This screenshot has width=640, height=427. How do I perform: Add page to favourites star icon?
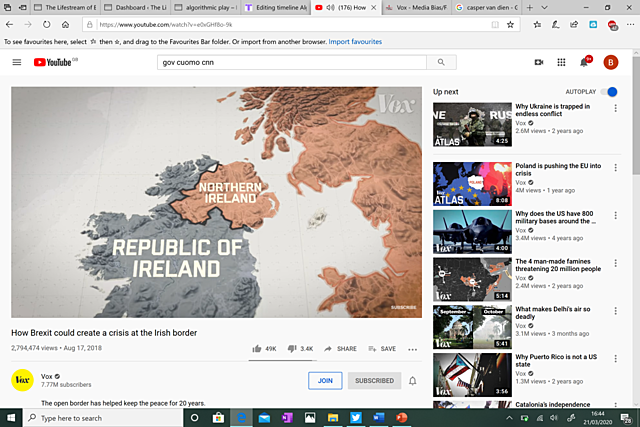[510, 24]
